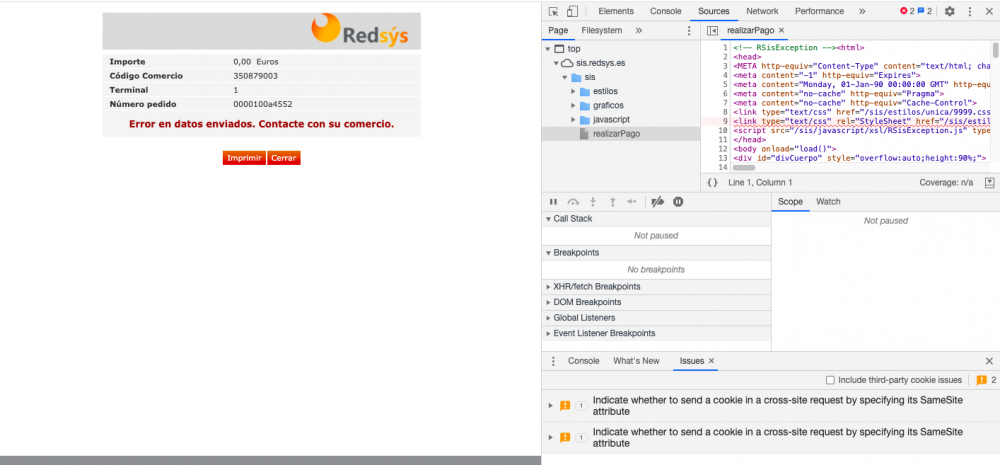Switch to the Scope pane tab
Screen dimensions: 1000x465
tap(790, 202)
